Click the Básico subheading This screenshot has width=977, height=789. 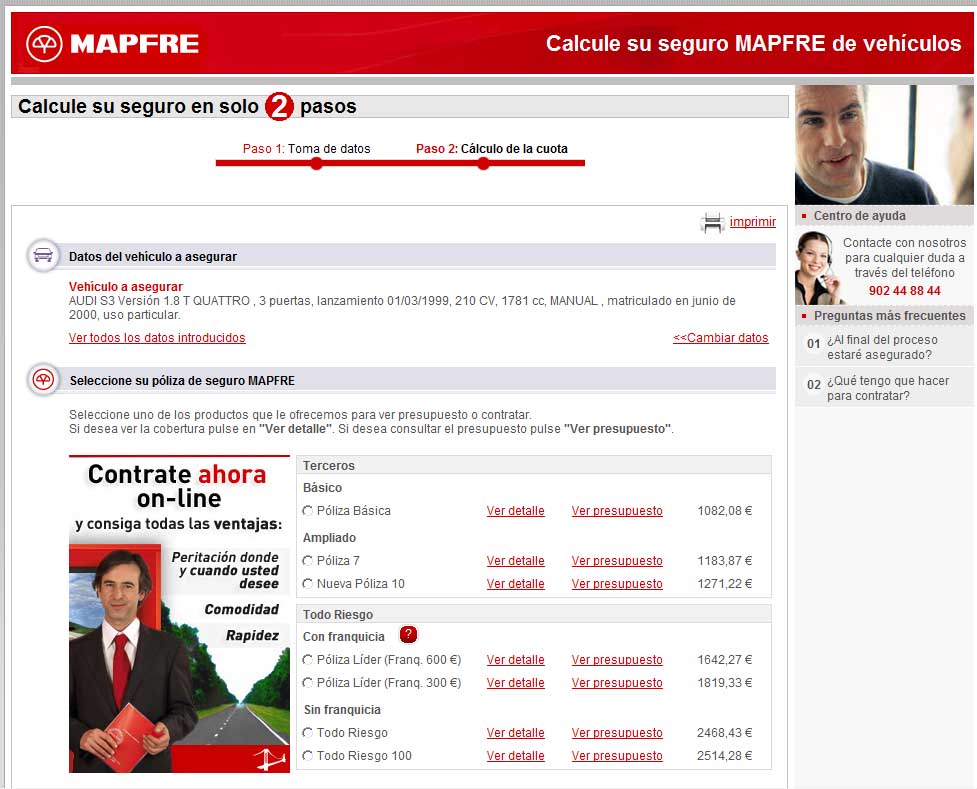(322, 488)
